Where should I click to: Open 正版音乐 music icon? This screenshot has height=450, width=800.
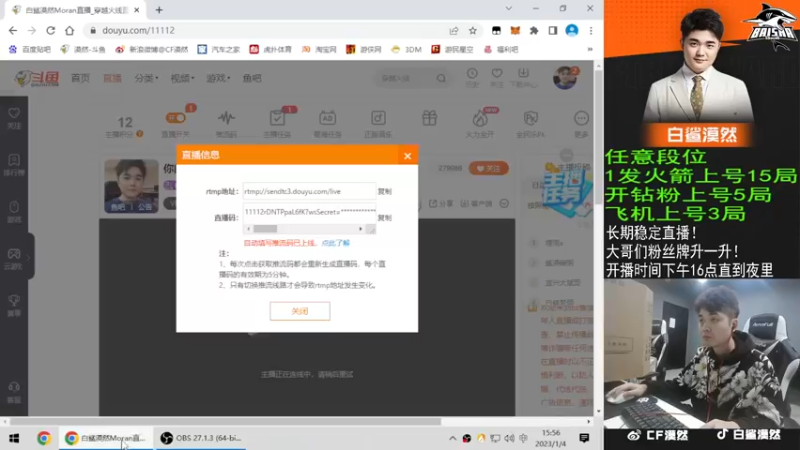[x=378, y=118]
